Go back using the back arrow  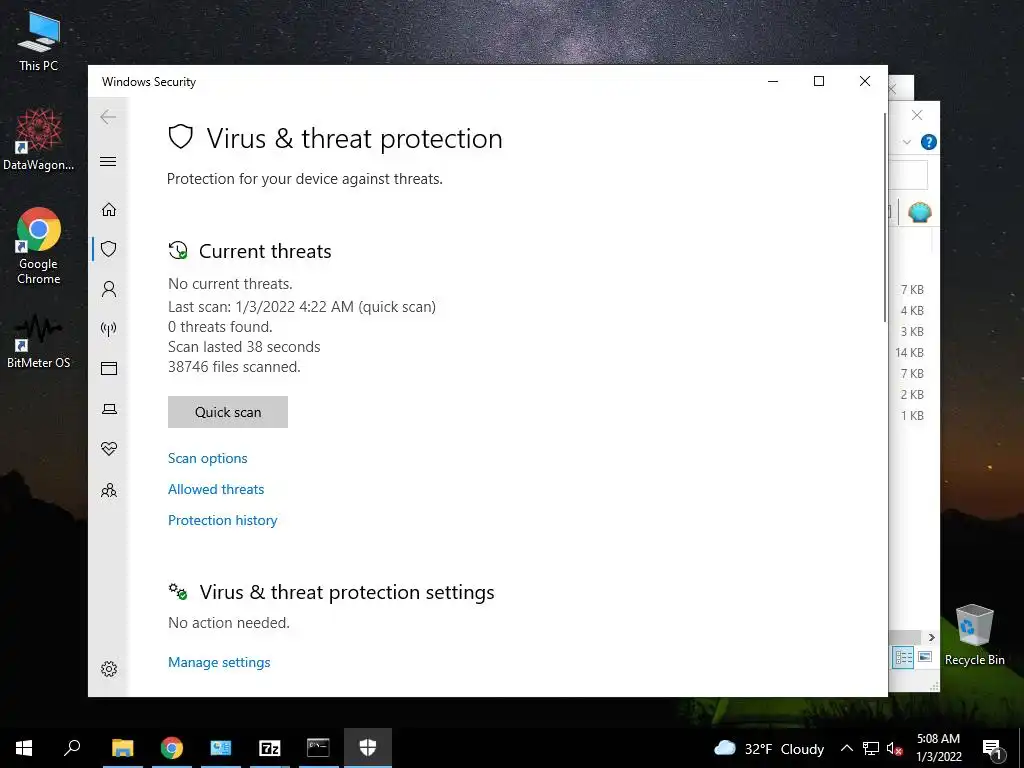pyautogui.click(x=108, y=117)
